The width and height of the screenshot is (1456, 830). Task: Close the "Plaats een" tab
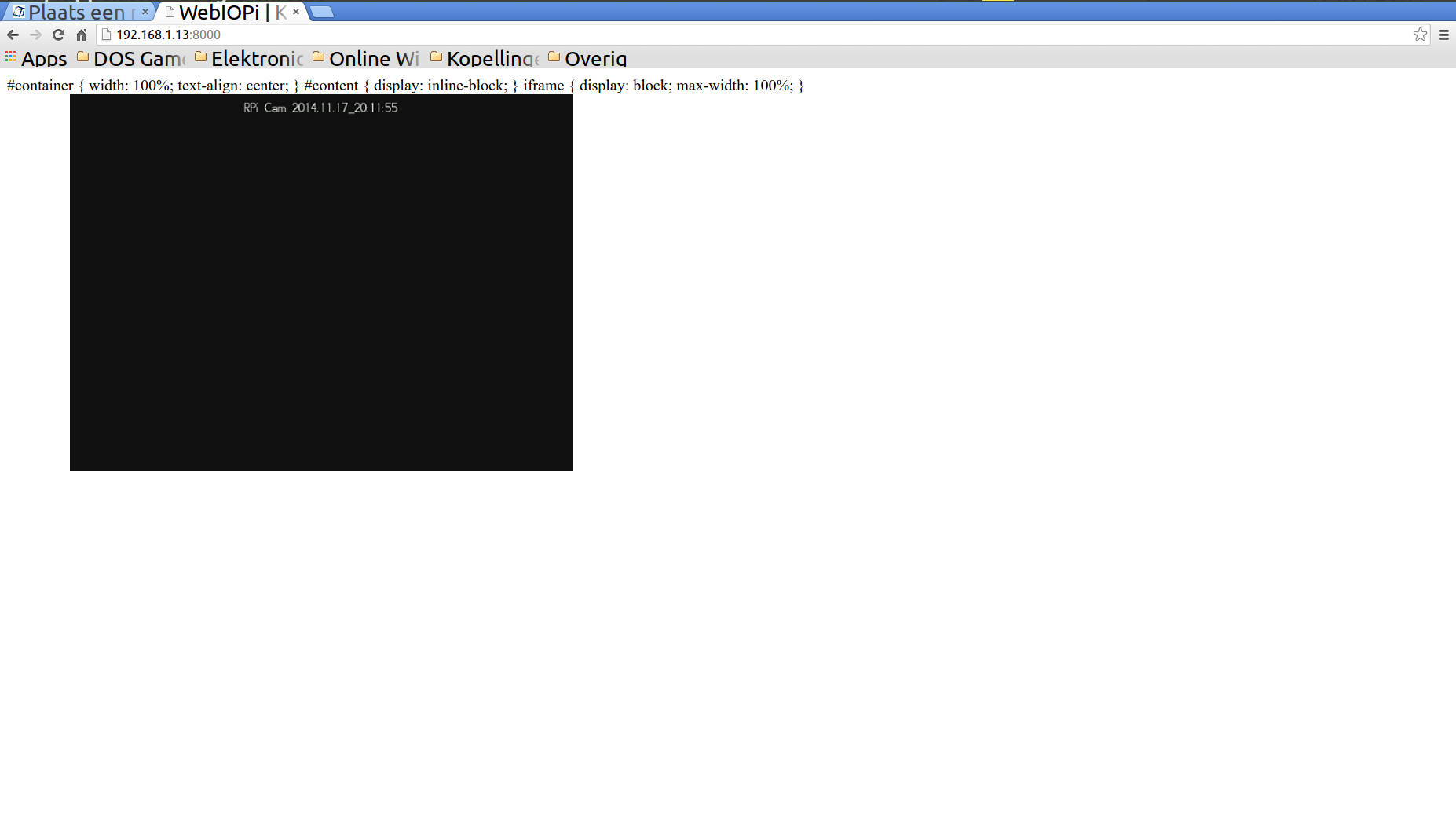coord(145,12)
